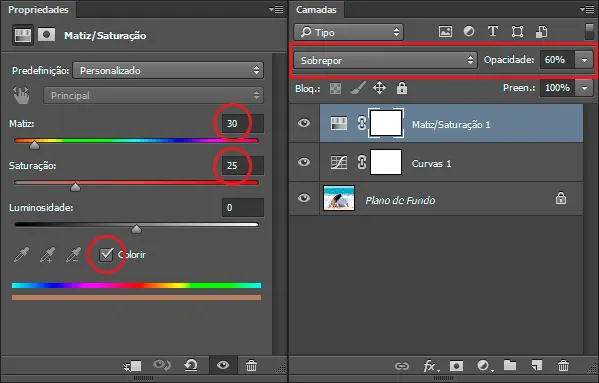Hide the Plano de Fundo layer

click(304, 198)
